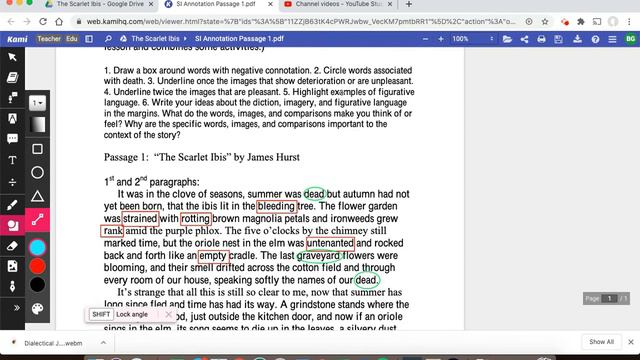
Task: Go to the browser home page
Action: (59, 22)
